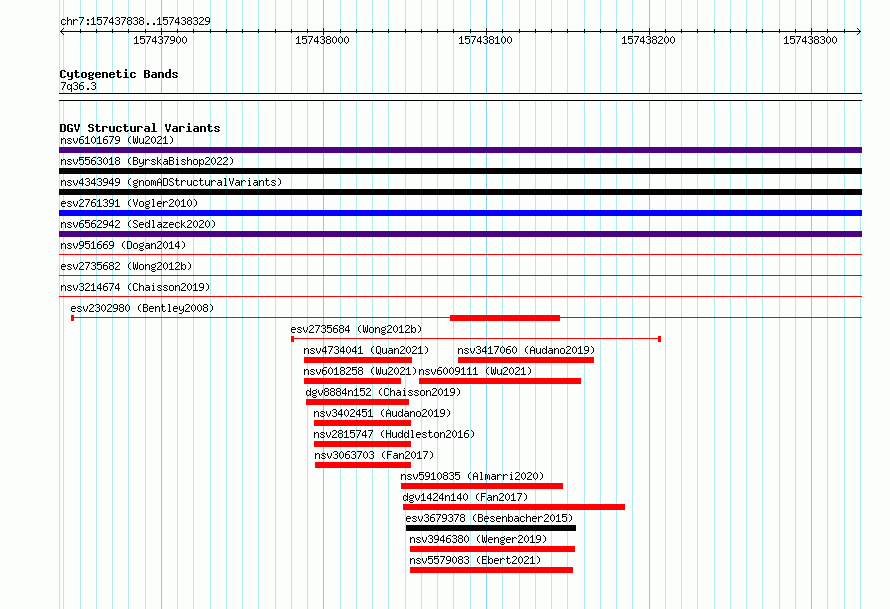The height and width of the screenshot is (609, 890).
Task: Click the nsv6101679 (Wu2021) variant label
Action: click(117, 140)
